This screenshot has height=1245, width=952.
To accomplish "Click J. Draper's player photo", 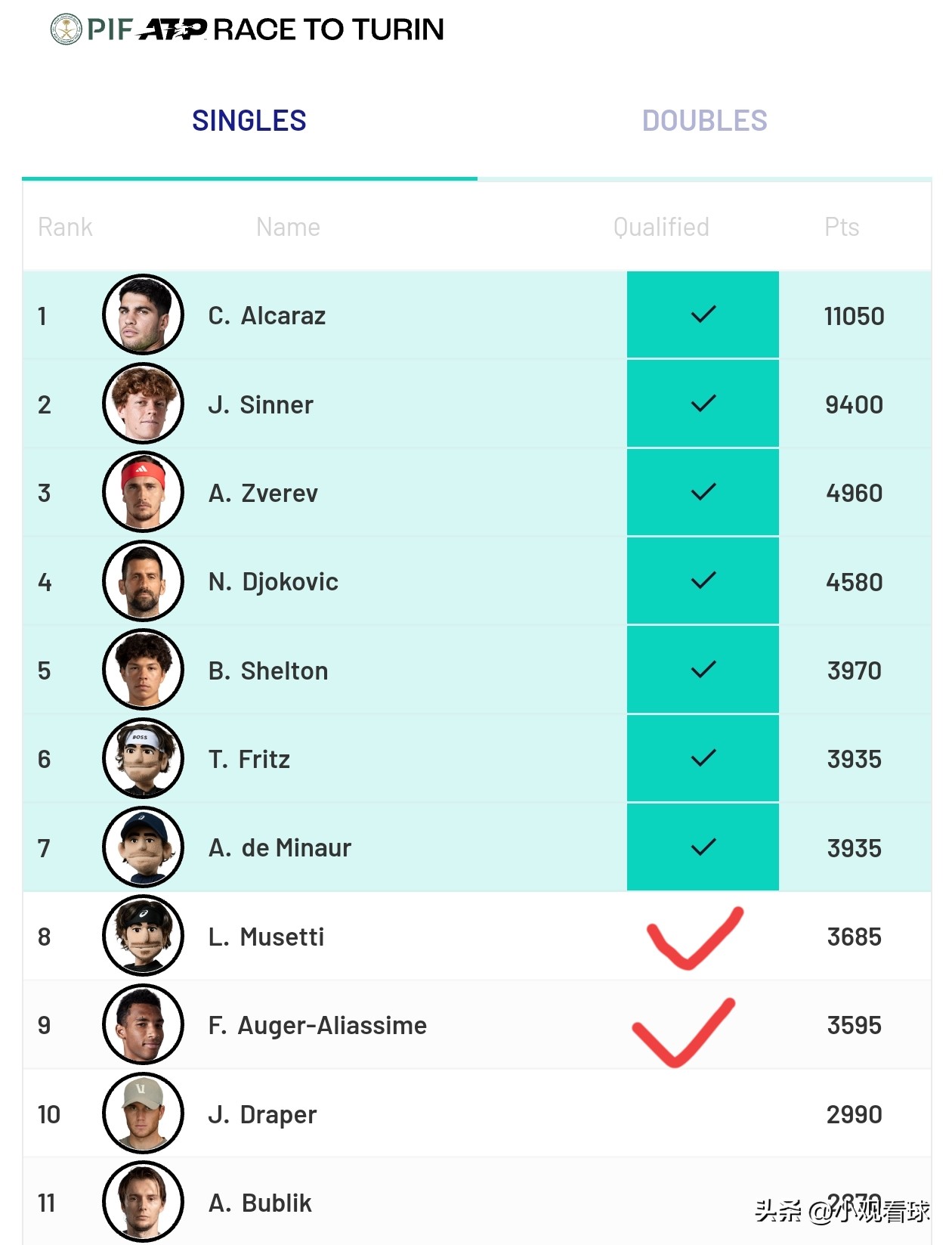I will [x=143, y=1113].
